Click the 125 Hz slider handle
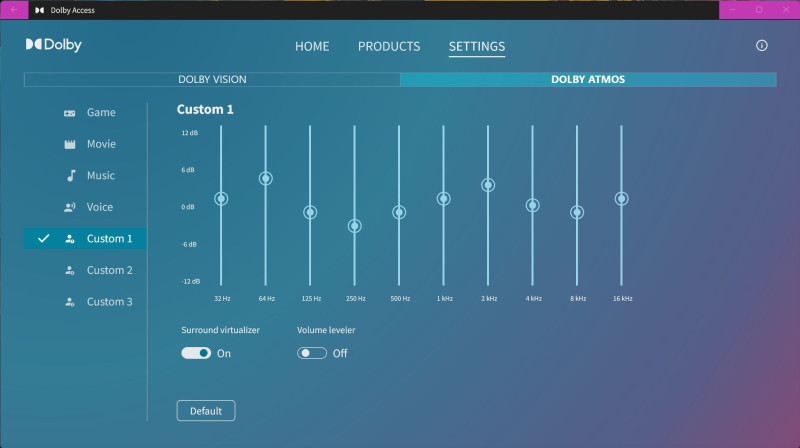The height and width of the screenshot is (448, 800). (x=310, y=212)
